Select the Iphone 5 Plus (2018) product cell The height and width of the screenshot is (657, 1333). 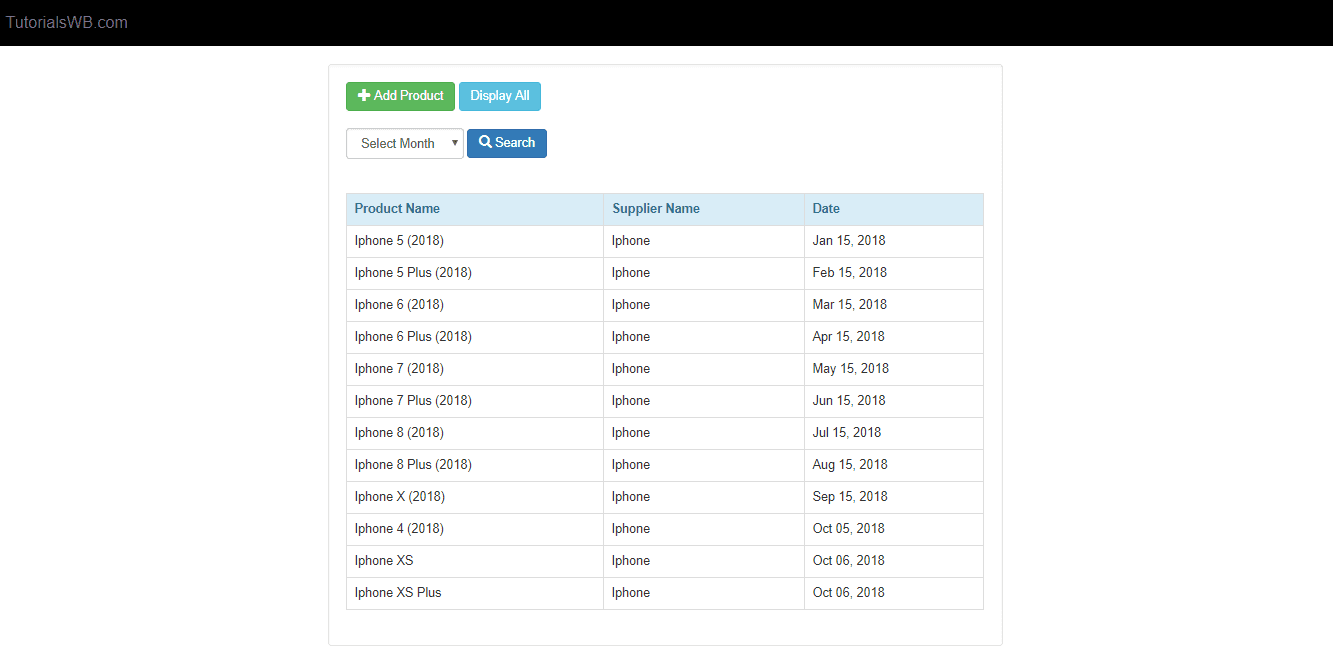pyautogui.click(x=475, y=273)
